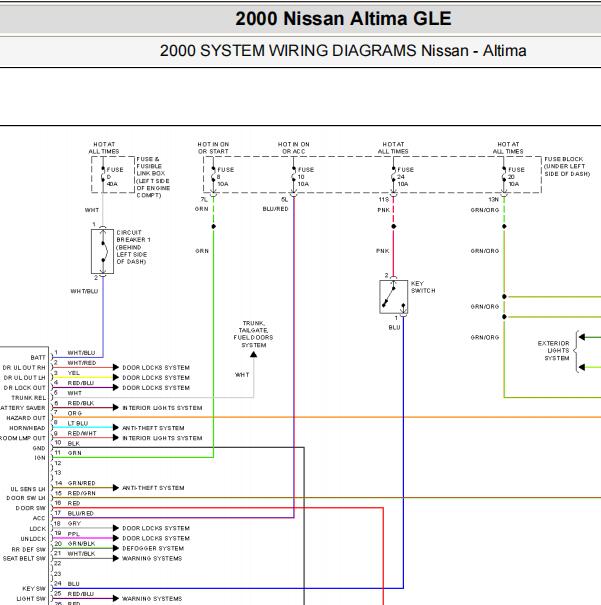Click the 'CIRCUIT BREAKER 1' description text
This screenshot has height=605, width=601.
(x=133, y=247)
